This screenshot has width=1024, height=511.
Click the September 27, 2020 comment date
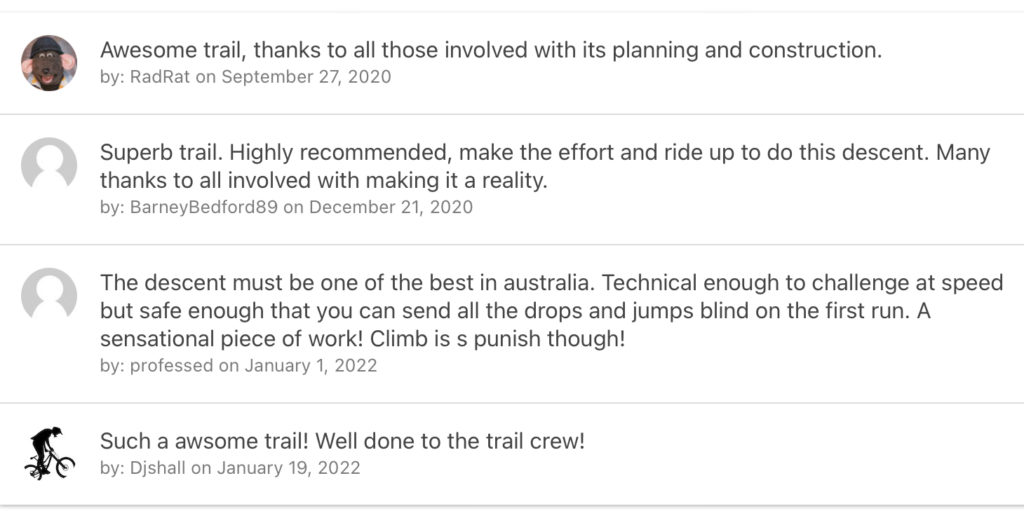coord(306,77)
